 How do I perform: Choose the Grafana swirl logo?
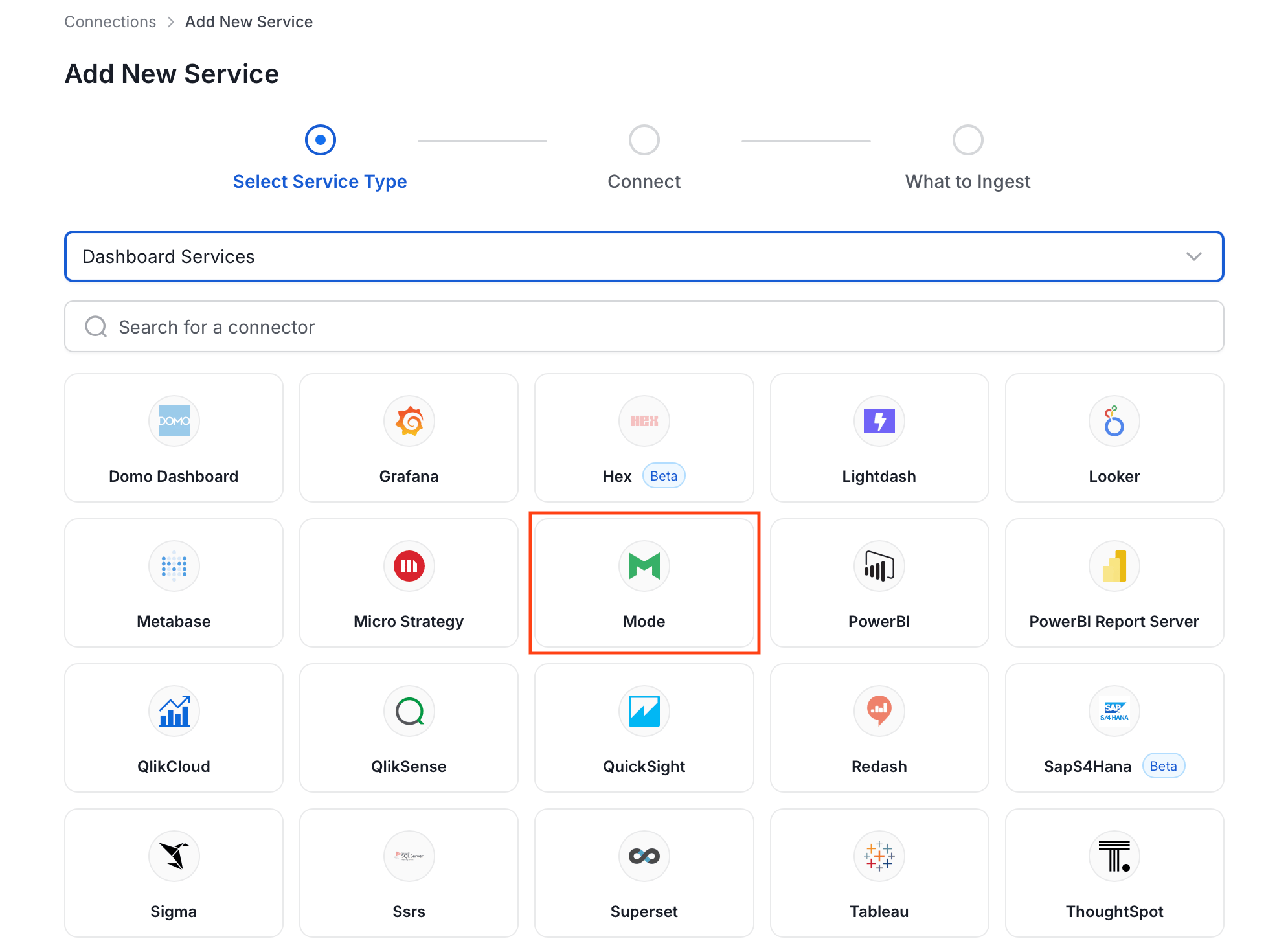(409, 421)
